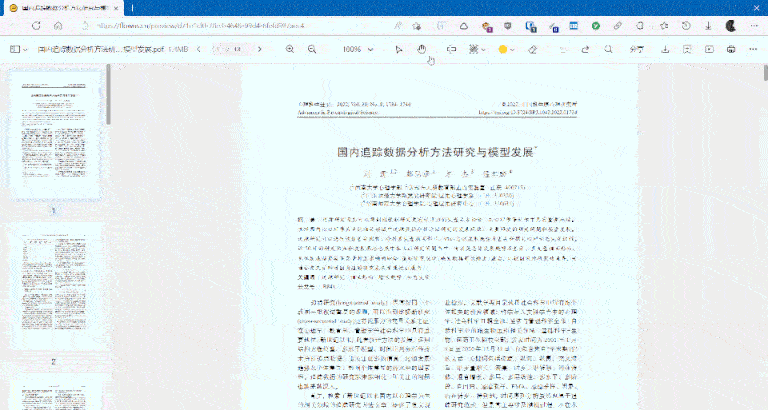768x410 pixels.
Task: Select the page 1 thumbnail
Action: 54,135
